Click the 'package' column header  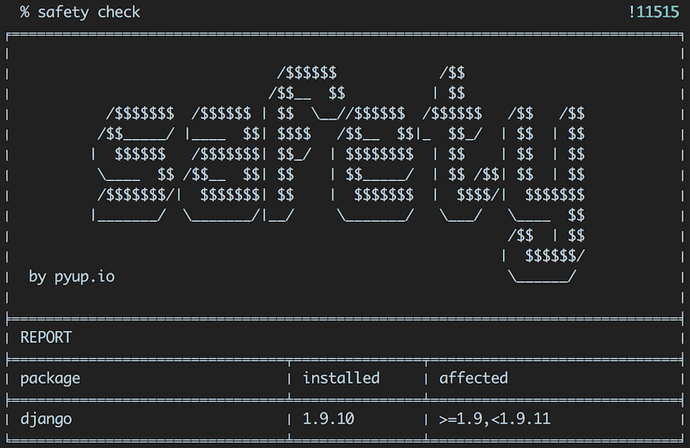coord(50,378)
